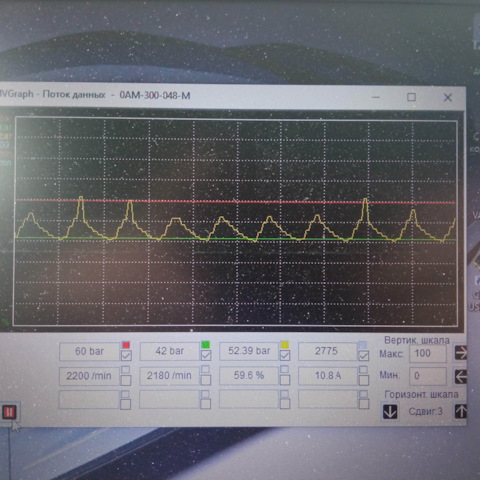
Task: Uncheck the 60 bar channel checkbox
Action: [x=126, y=356]
